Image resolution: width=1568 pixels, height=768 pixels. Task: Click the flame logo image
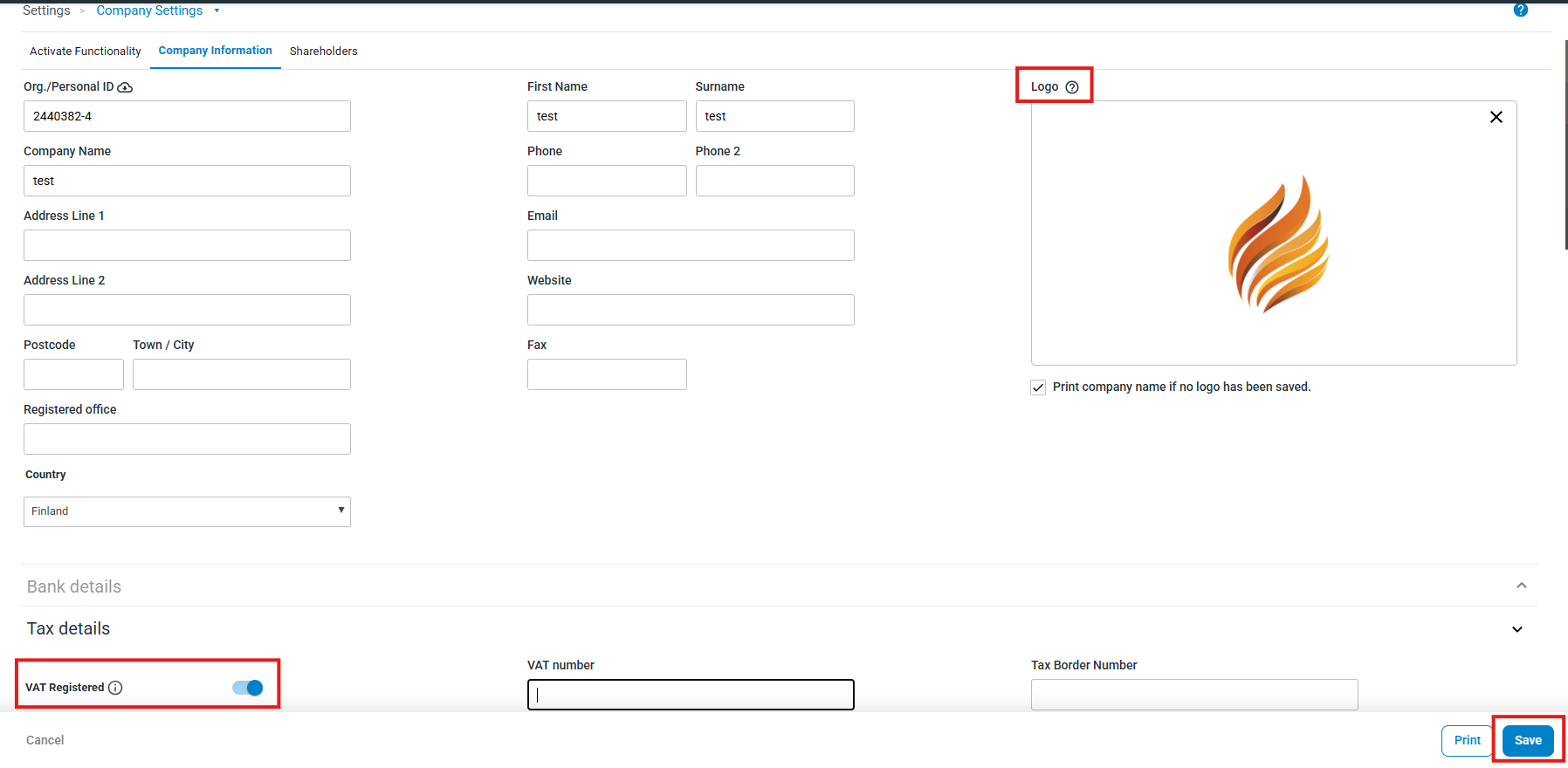coord(1278,243)
